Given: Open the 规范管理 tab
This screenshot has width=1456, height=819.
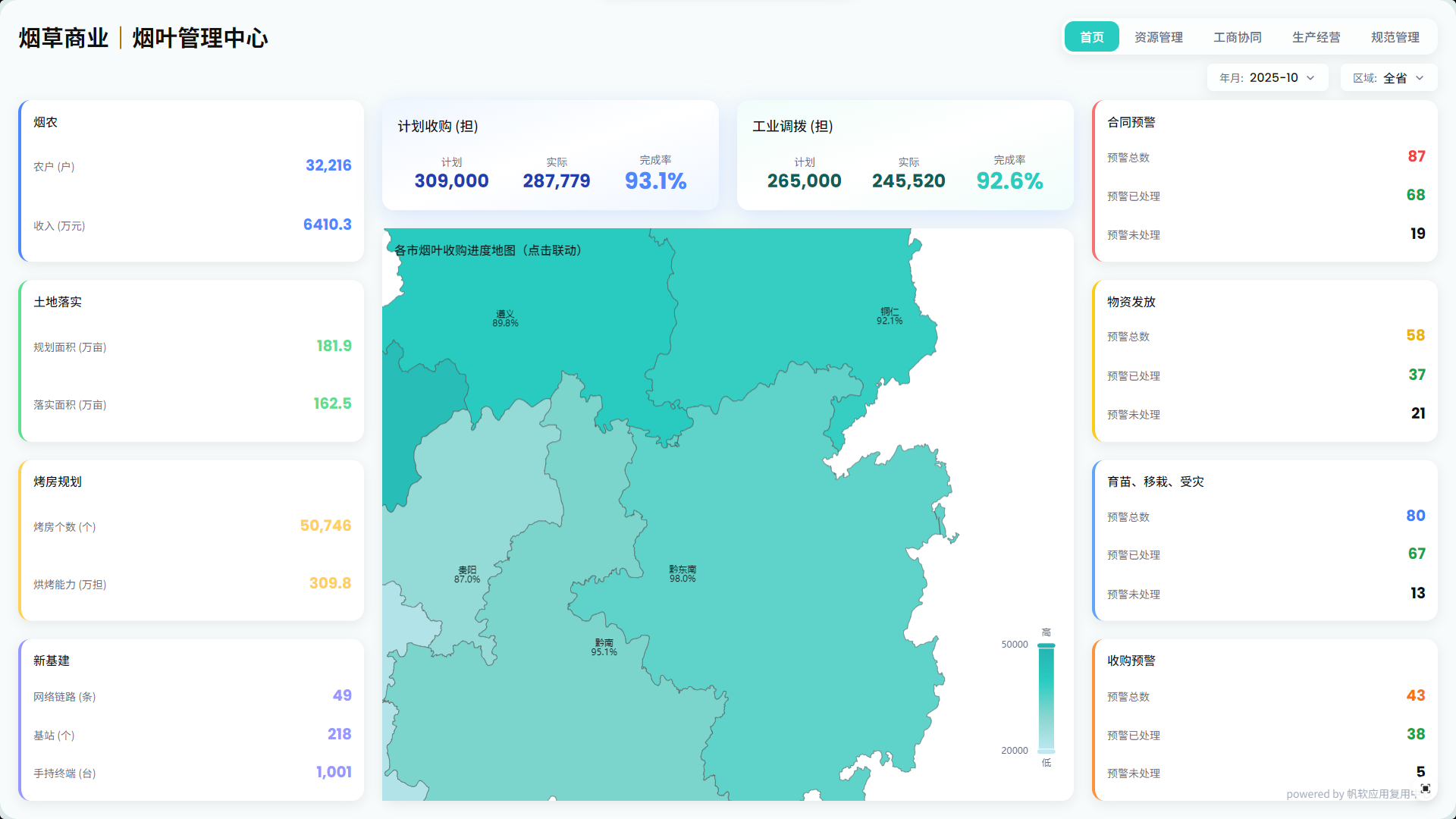Looking at the screenshot, I should [1395, 37].
